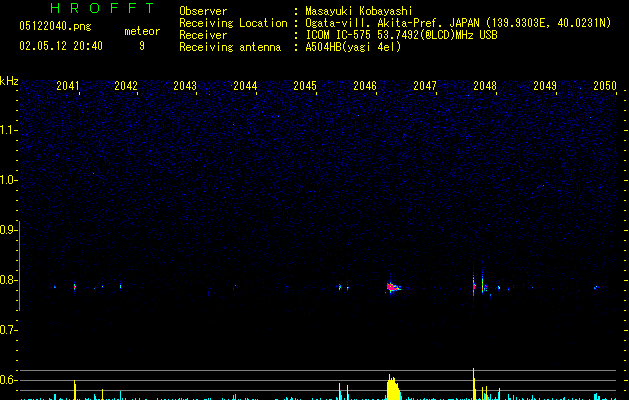Click the 2049 time marker
This screenshot has height=400, width=629.
click(545, 86)
